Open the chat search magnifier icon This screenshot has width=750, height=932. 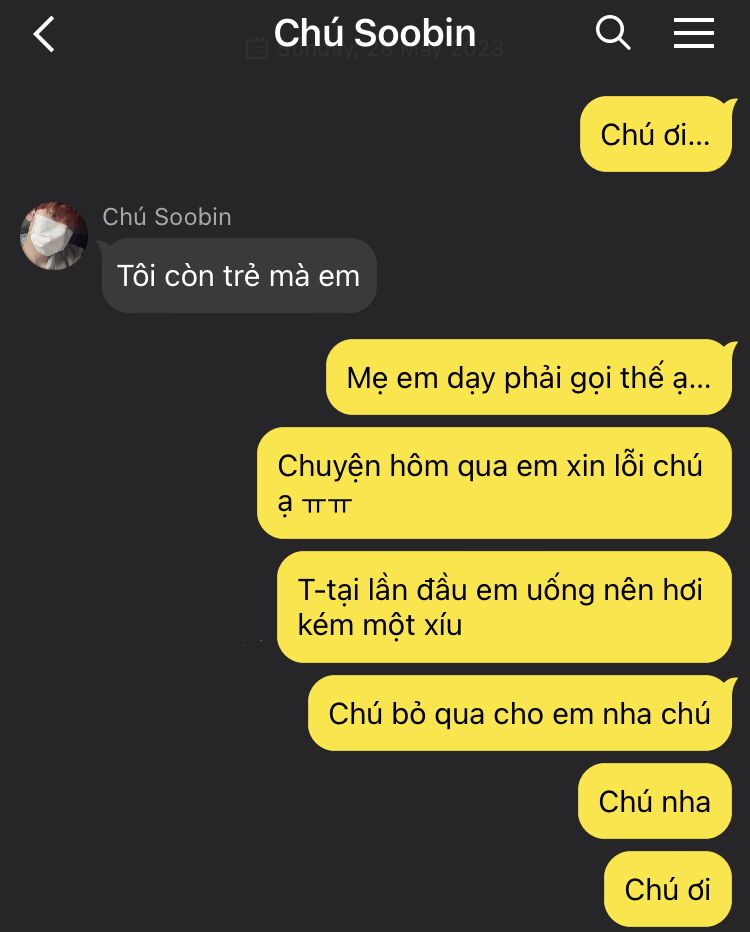click(x=613, y=33)
